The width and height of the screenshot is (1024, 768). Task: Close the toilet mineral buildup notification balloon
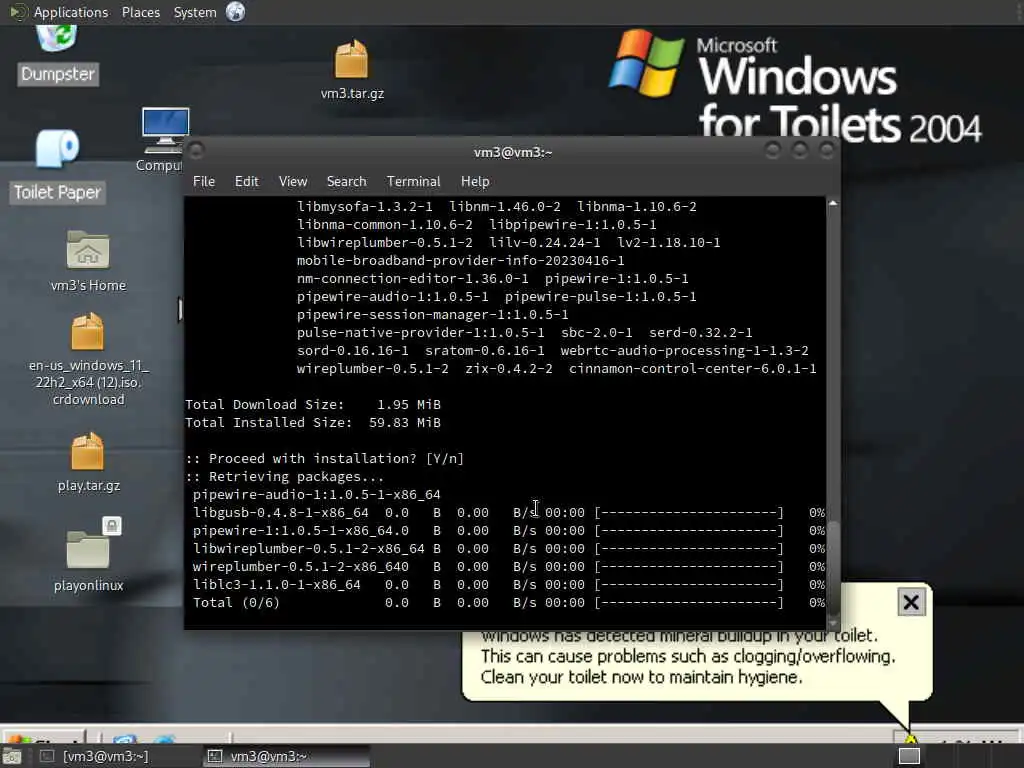pyautogui.click(x=911, y=601)
